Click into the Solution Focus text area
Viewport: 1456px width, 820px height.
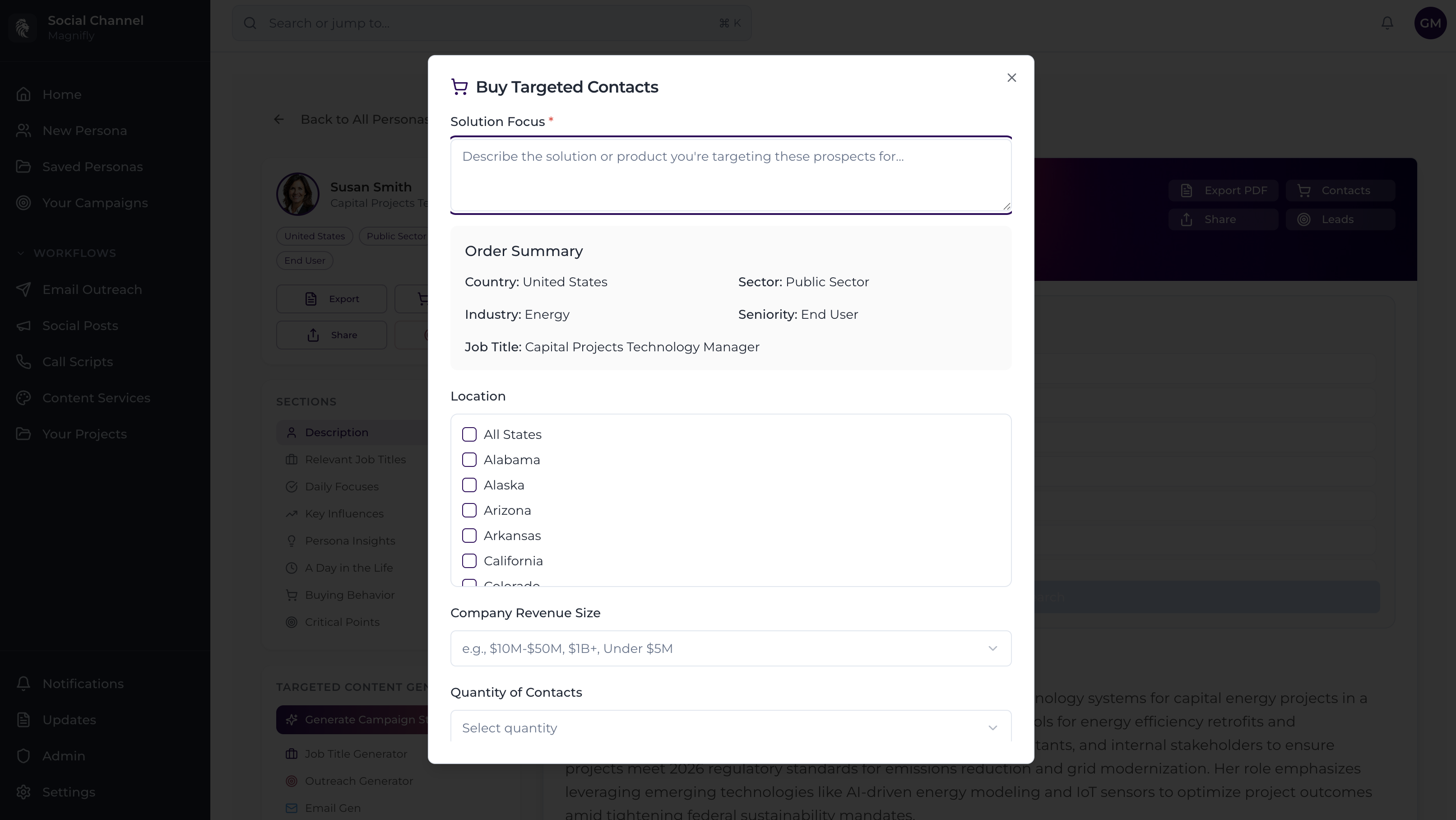coord(730,175)
